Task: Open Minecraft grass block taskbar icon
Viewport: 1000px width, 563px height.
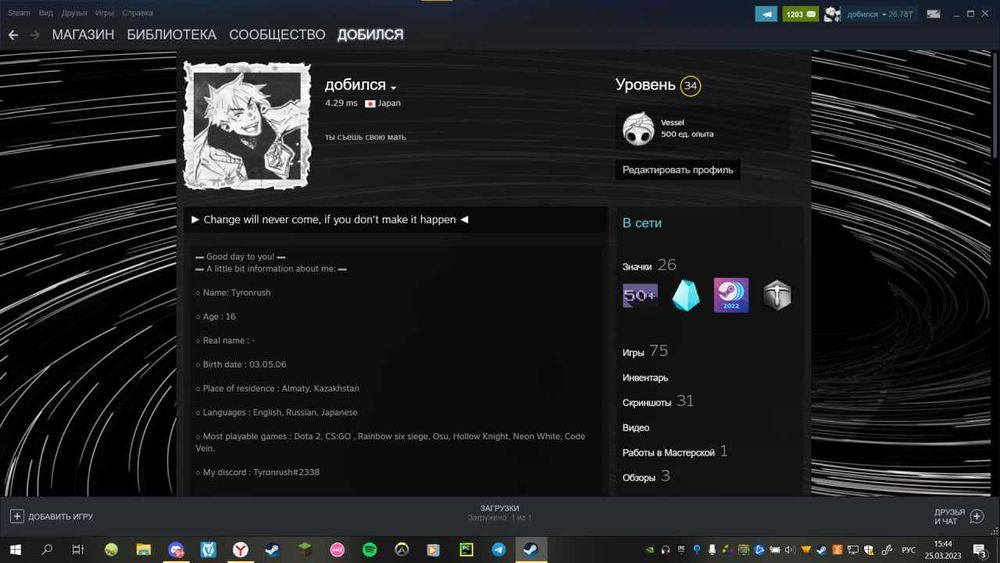Action: point(305,550)
